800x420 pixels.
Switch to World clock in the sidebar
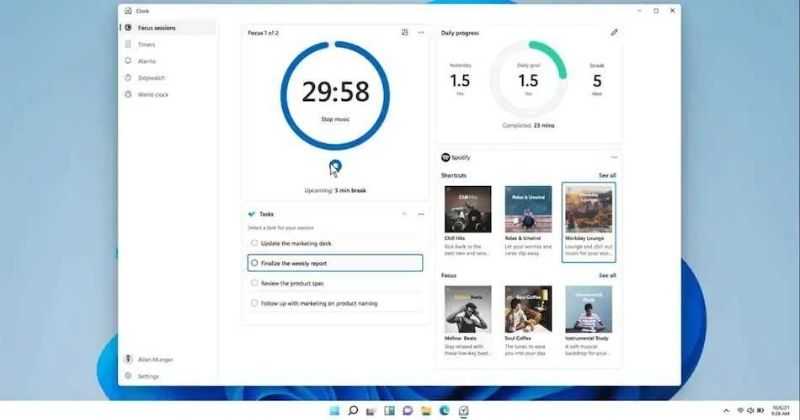coord(168,95)
